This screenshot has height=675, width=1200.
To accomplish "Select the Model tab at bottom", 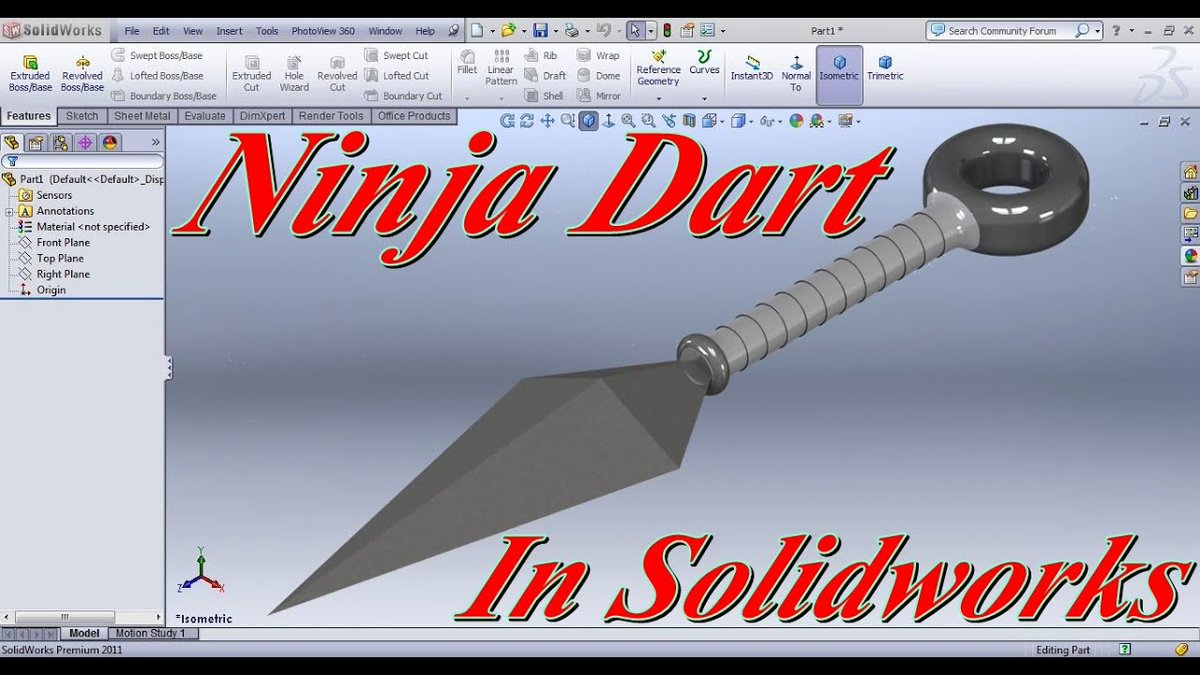I will (84, 633).
